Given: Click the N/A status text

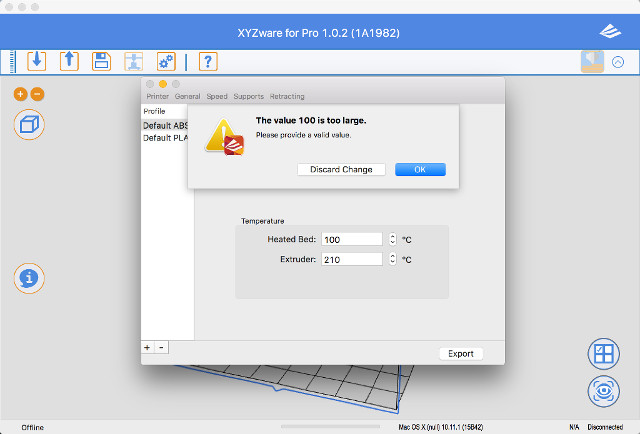Looking at the screenshot, I should click(x=574, y=427).
